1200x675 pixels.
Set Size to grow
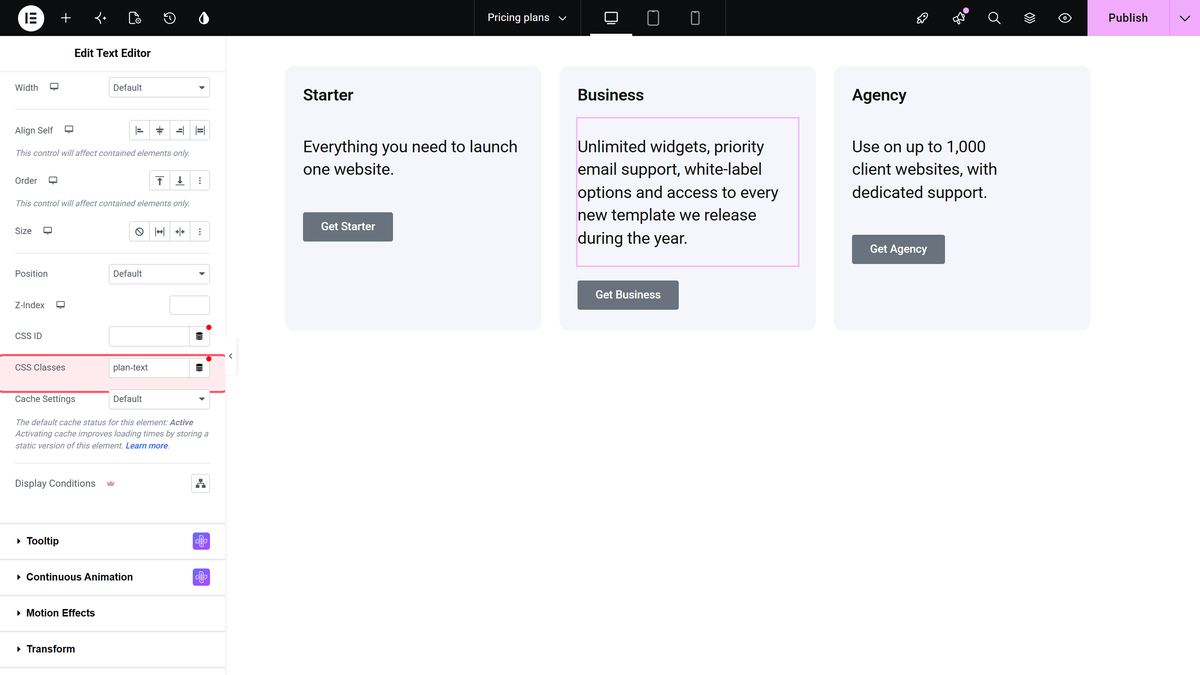pos(160,232)
